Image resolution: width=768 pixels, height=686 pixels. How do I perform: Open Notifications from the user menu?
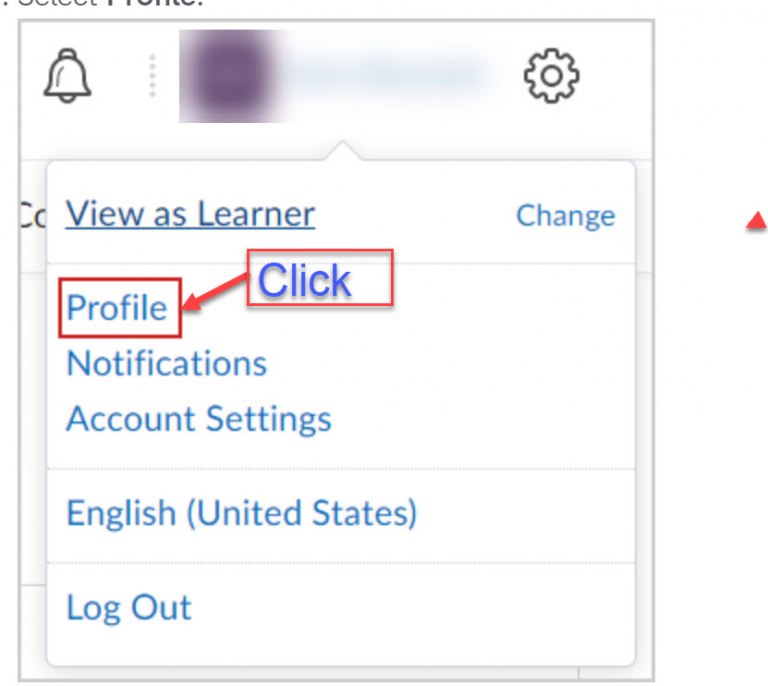pyautogui.click(x=166, y=363)
